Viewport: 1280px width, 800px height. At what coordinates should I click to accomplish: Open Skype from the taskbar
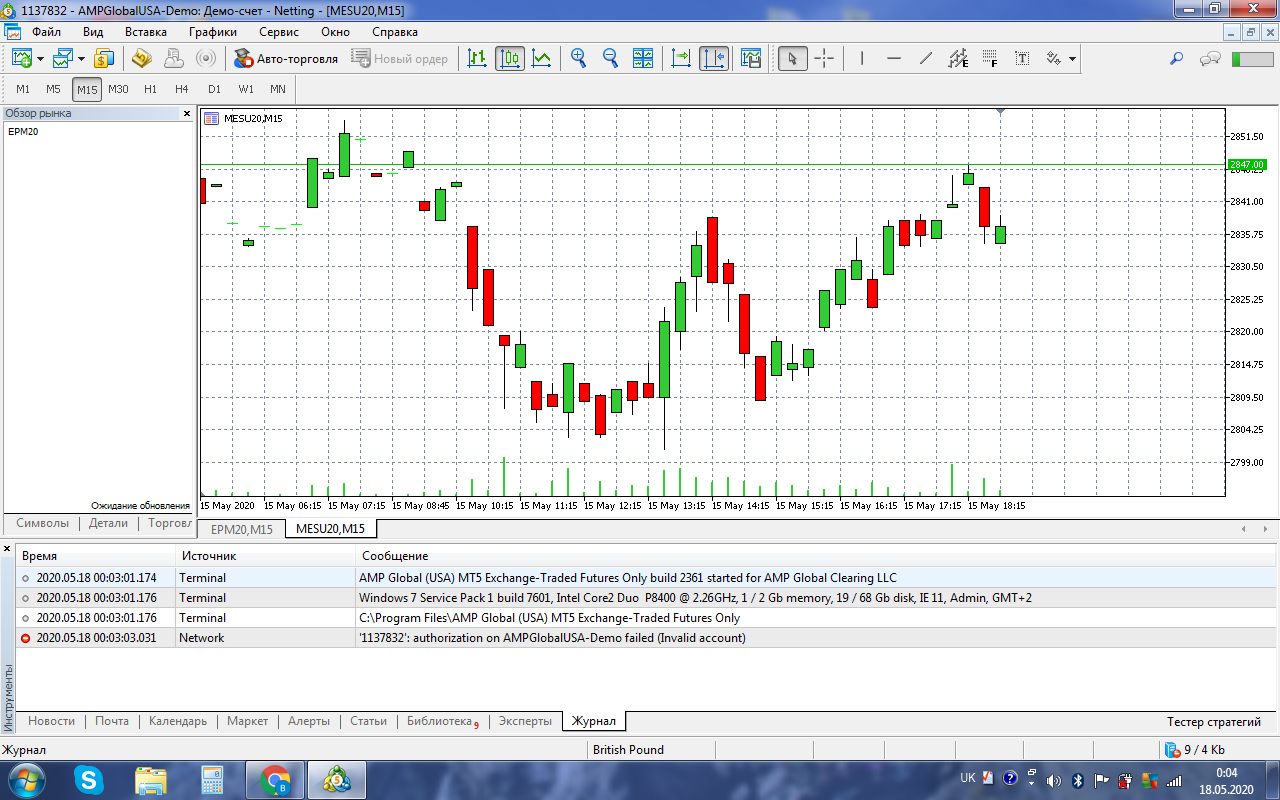(x=89, y=779)
